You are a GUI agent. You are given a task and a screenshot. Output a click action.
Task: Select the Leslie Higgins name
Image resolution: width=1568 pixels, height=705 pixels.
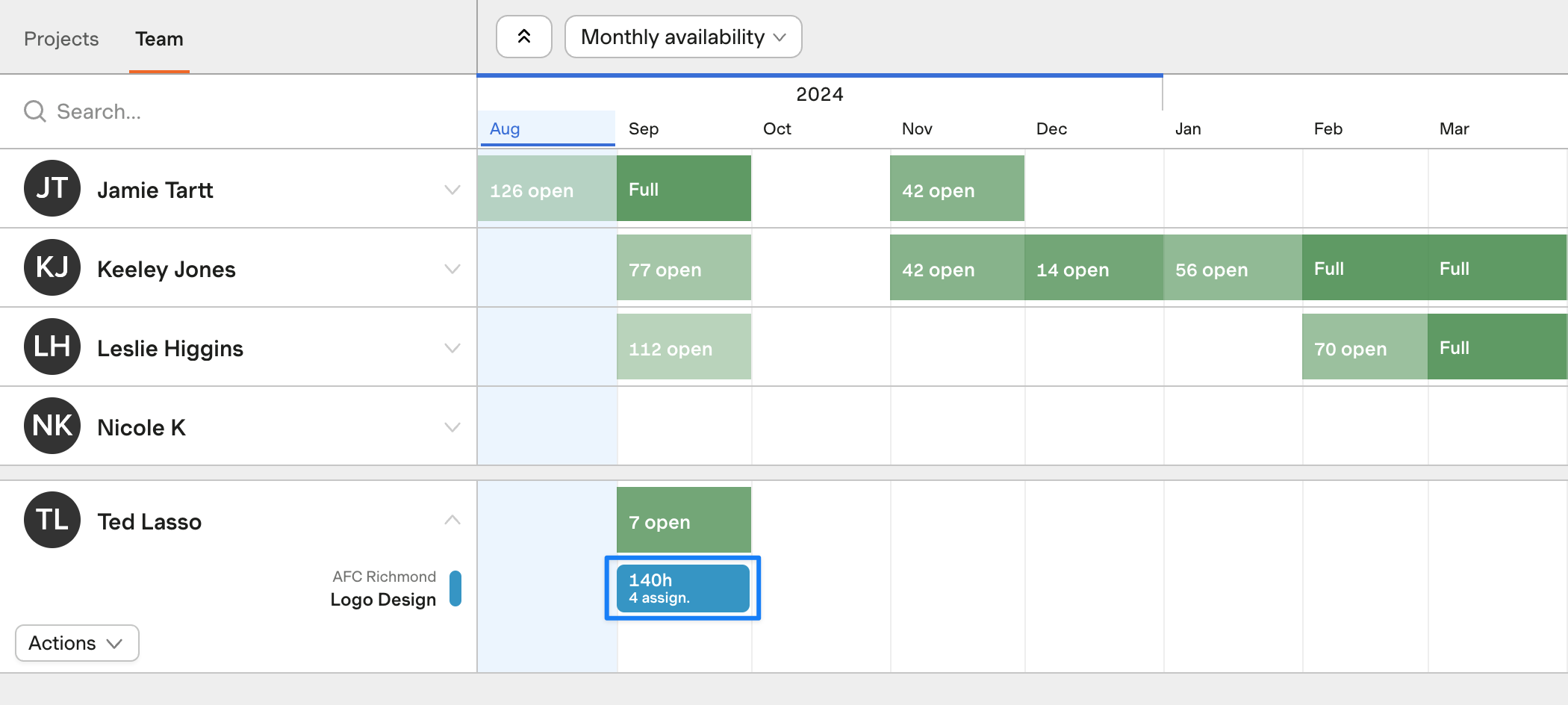coord(170,349)
